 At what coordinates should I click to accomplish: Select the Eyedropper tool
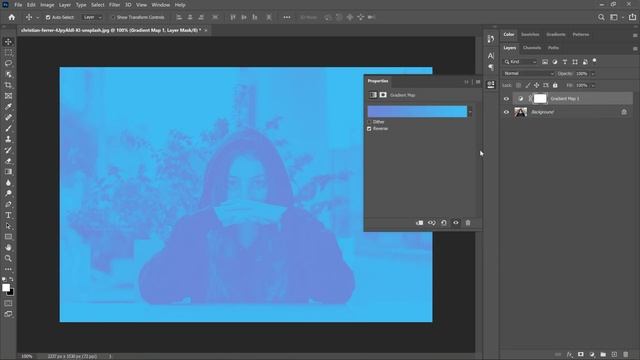[8, 107]
